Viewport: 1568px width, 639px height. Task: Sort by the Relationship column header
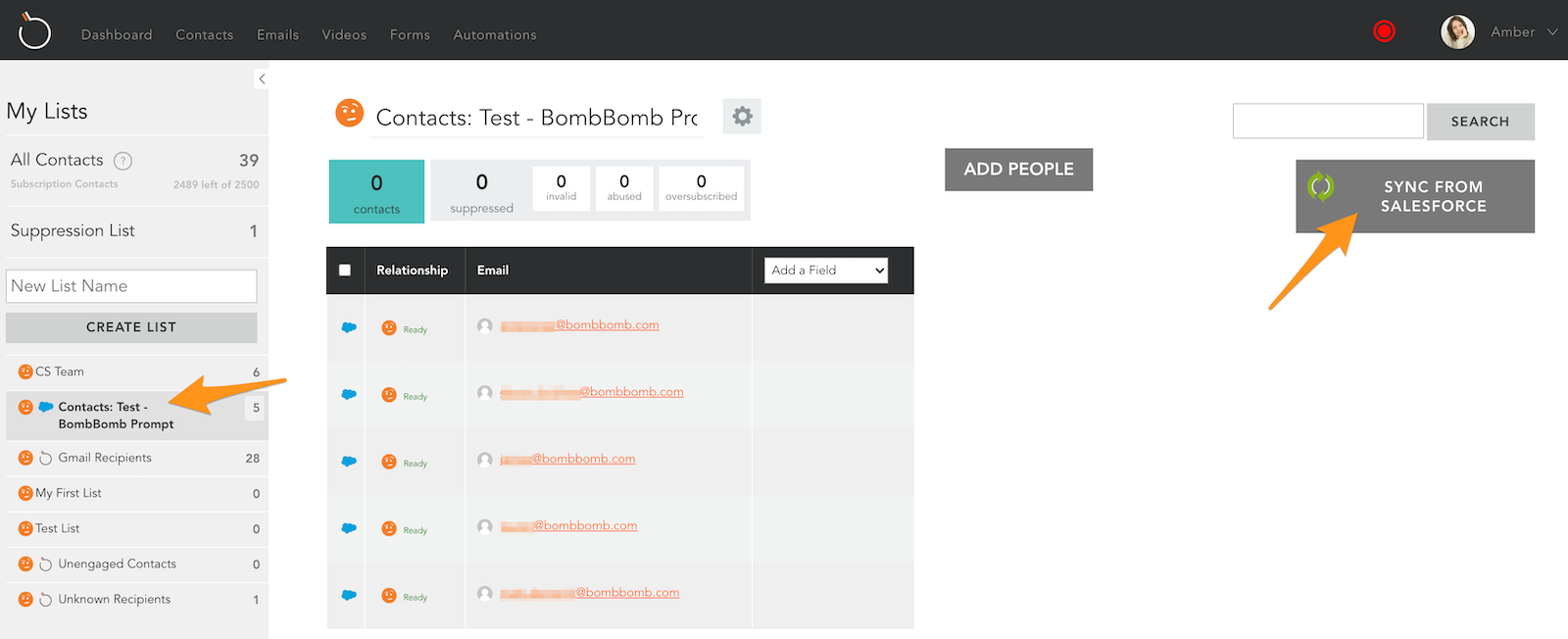(x=412, y=270)
